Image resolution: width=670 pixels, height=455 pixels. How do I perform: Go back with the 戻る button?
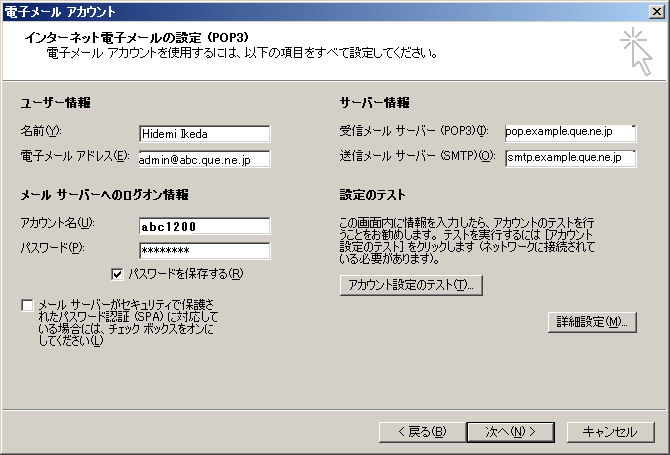coord(422,432)
